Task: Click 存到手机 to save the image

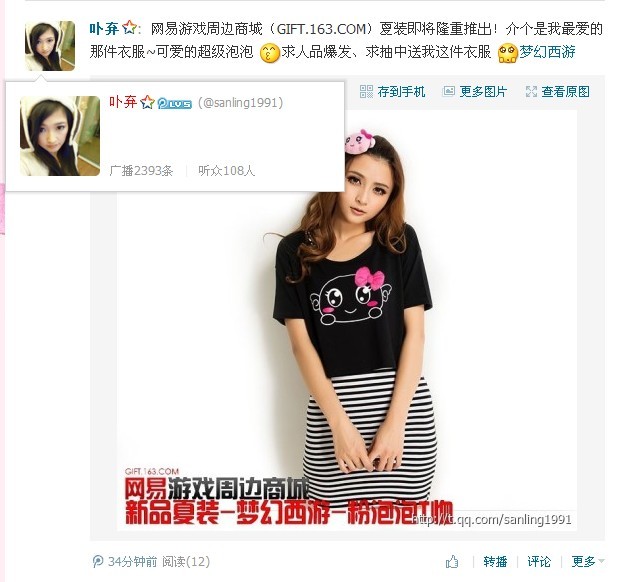Action: coord(401,92)
